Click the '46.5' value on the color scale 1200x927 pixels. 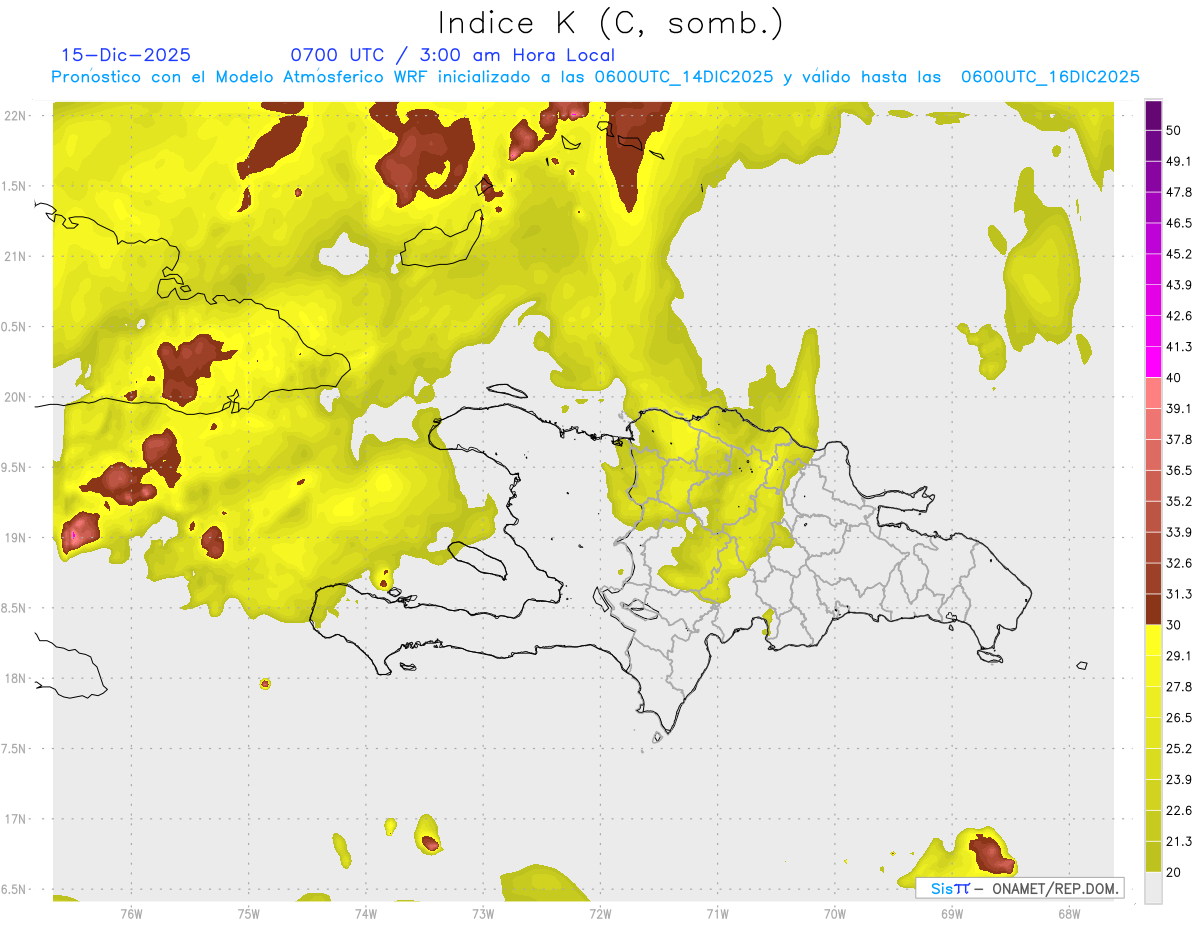1179,223
